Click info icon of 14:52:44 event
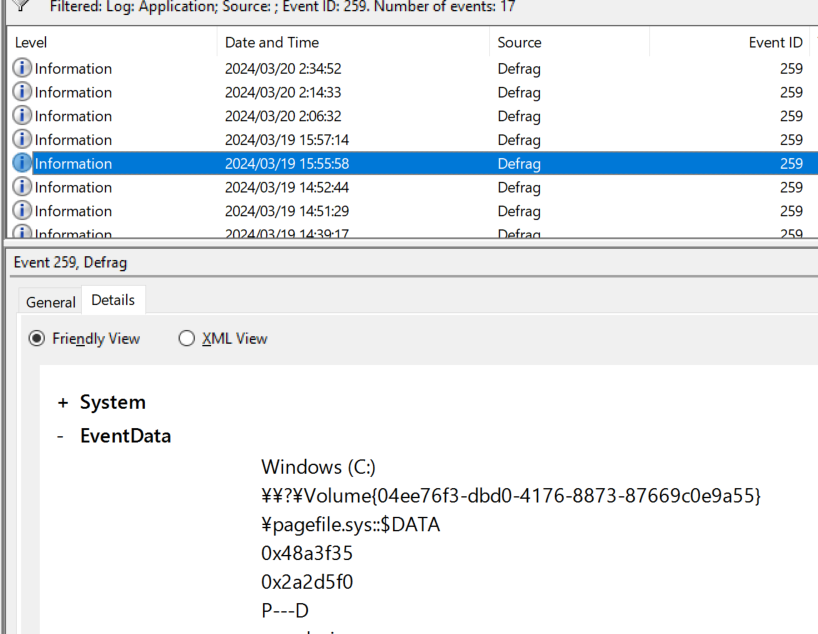 click(22, 187)
